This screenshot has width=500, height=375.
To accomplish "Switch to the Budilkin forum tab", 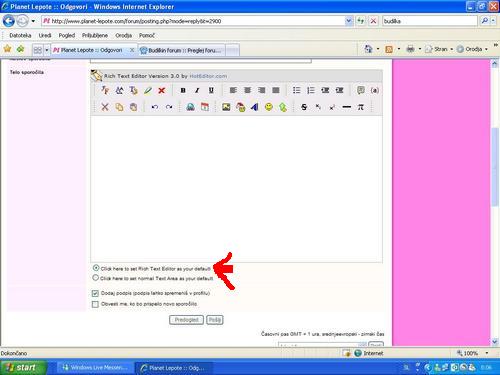I will pyautogui.click(x=182, y=50).
